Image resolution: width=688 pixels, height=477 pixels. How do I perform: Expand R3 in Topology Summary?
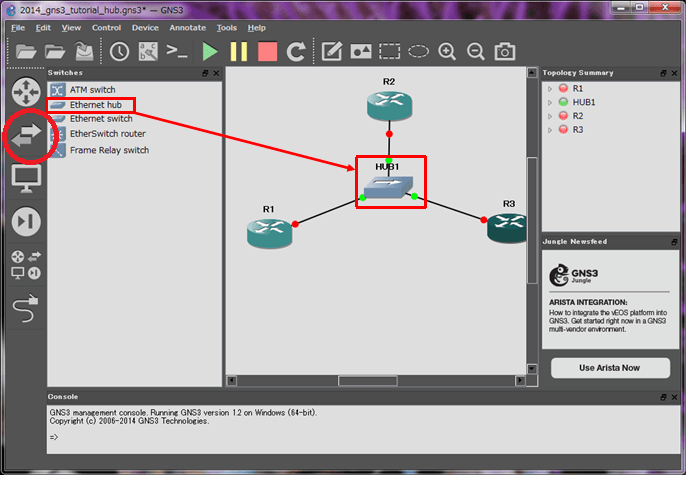(x=550, y=130)
